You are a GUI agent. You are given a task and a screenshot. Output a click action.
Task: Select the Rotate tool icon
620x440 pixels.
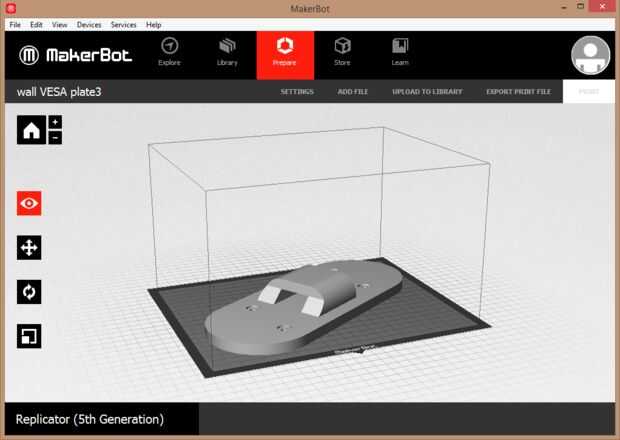29,292
